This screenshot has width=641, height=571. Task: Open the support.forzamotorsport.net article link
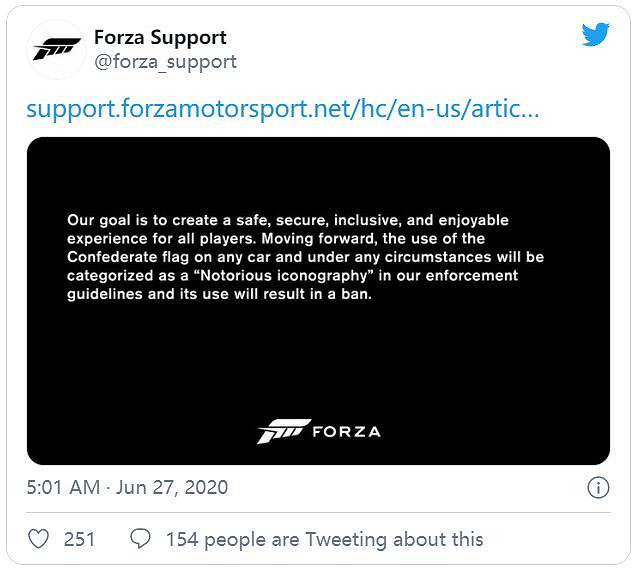point(283,108)
